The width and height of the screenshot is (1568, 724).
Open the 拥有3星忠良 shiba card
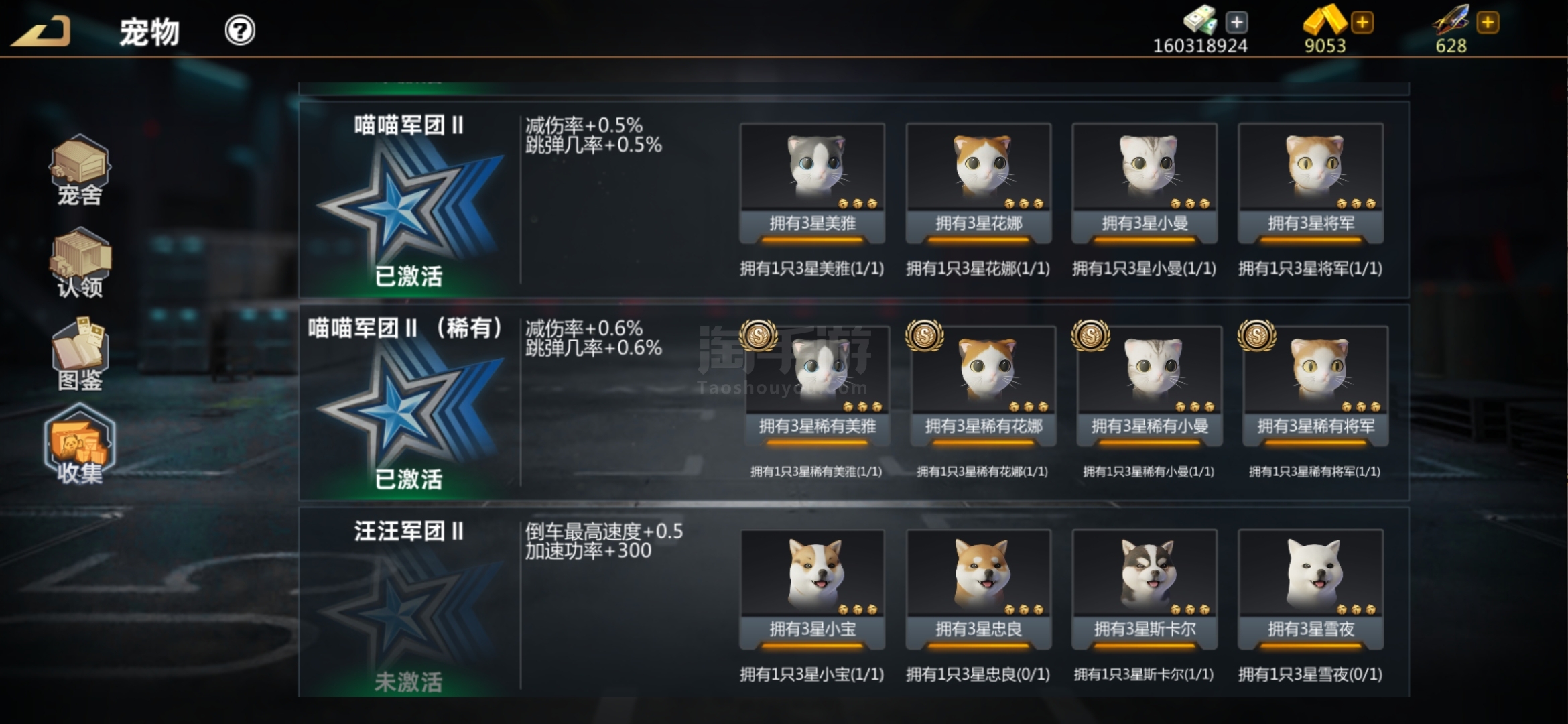click(978, 589)
